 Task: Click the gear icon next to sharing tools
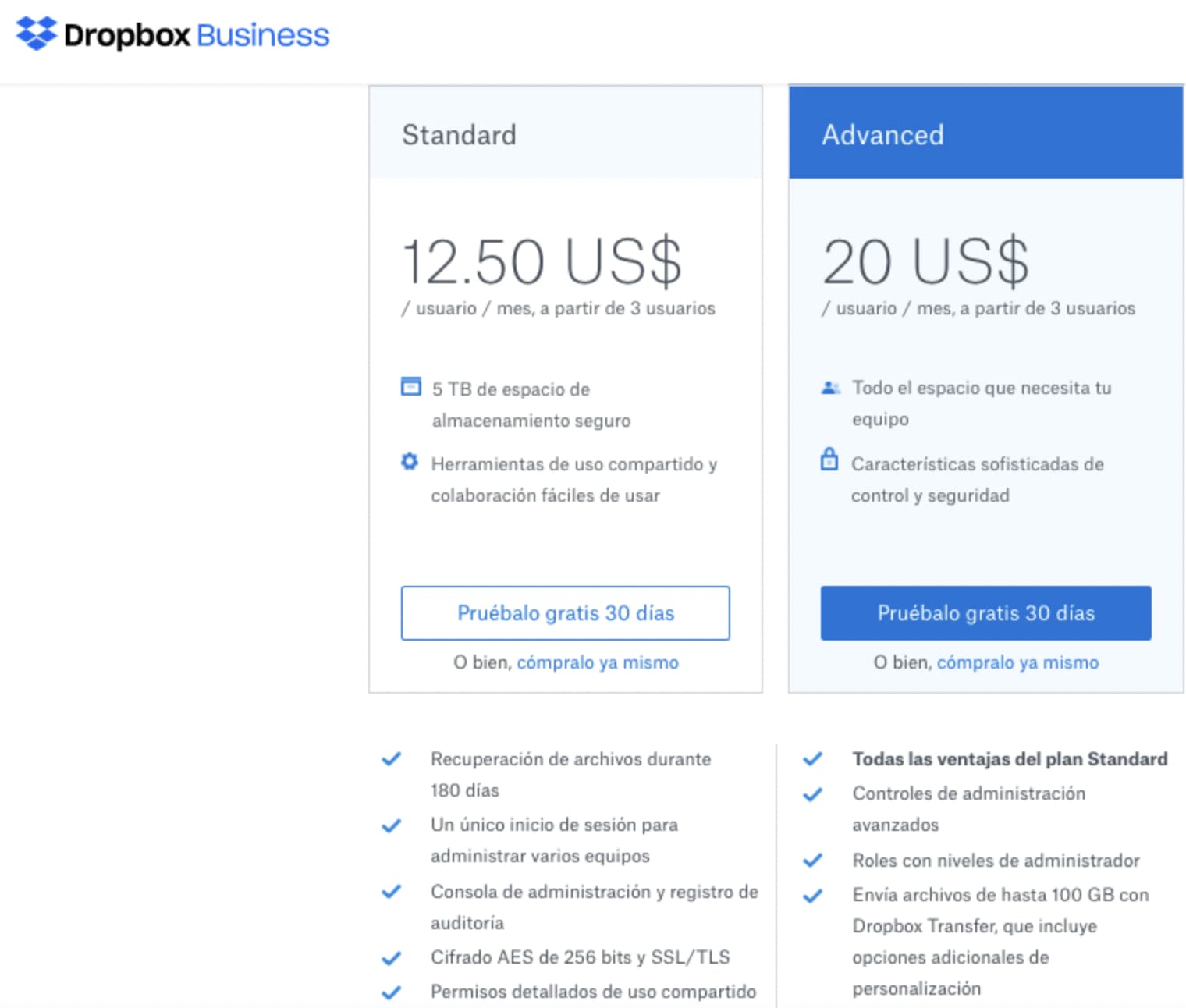pos(409,463)
